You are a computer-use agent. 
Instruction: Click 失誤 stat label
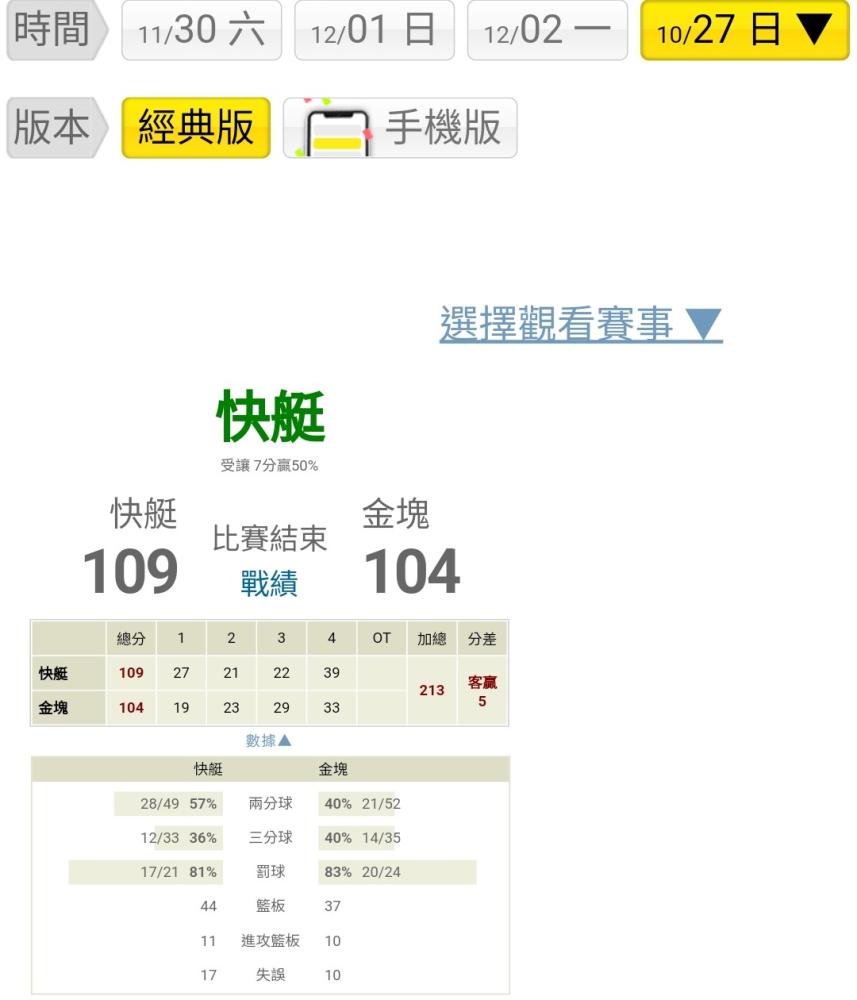[x=270, y=974]
